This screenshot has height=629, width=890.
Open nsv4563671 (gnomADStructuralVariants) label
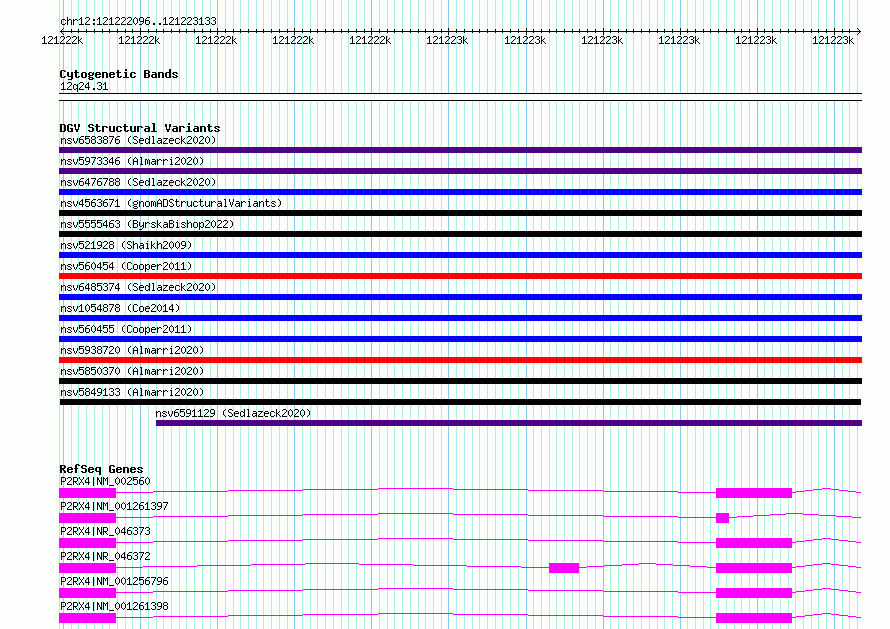click(x=171, y=203)
